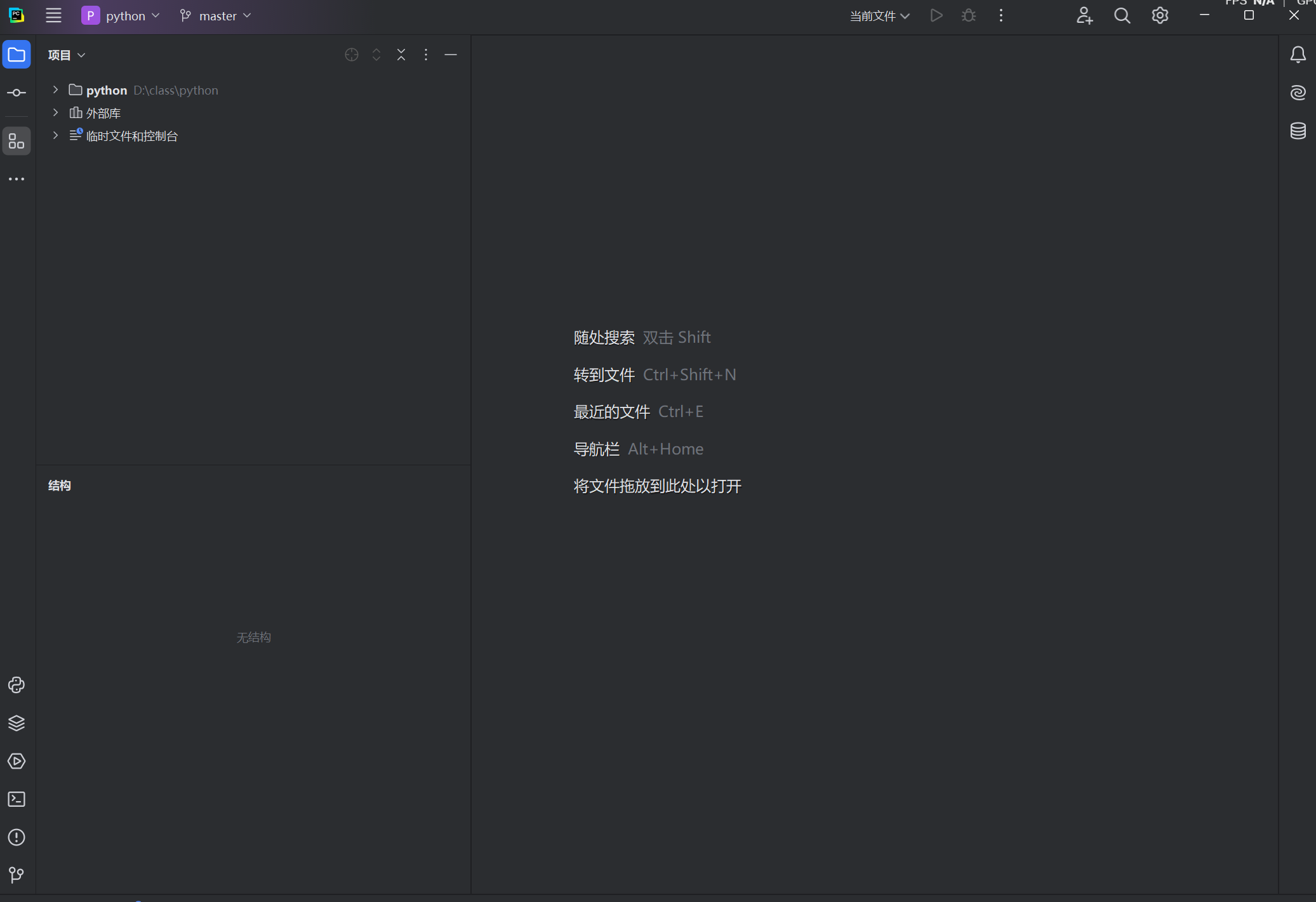Open the Python Packages tool window
This screenshot has height=902, width=1316.
(17, 723)
